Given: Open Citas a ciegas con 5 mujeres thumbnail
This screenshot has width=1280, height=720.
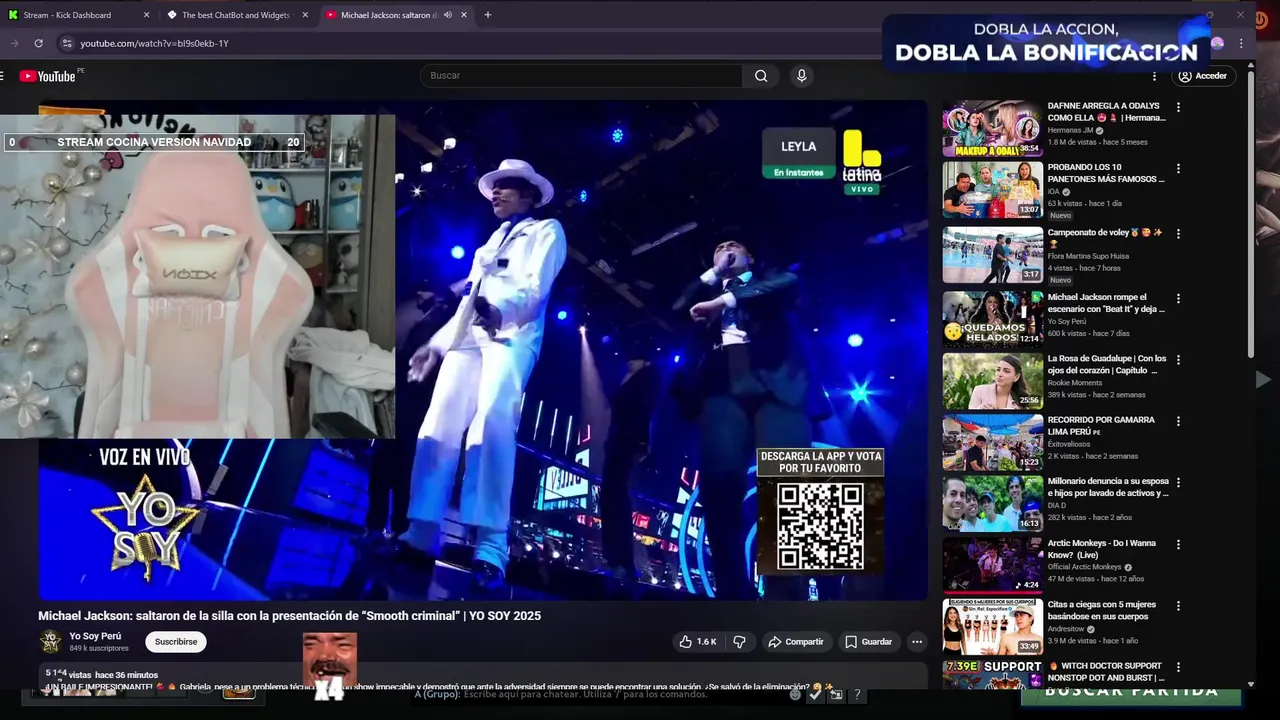Looking at the screenshot, I should (993, 627).
